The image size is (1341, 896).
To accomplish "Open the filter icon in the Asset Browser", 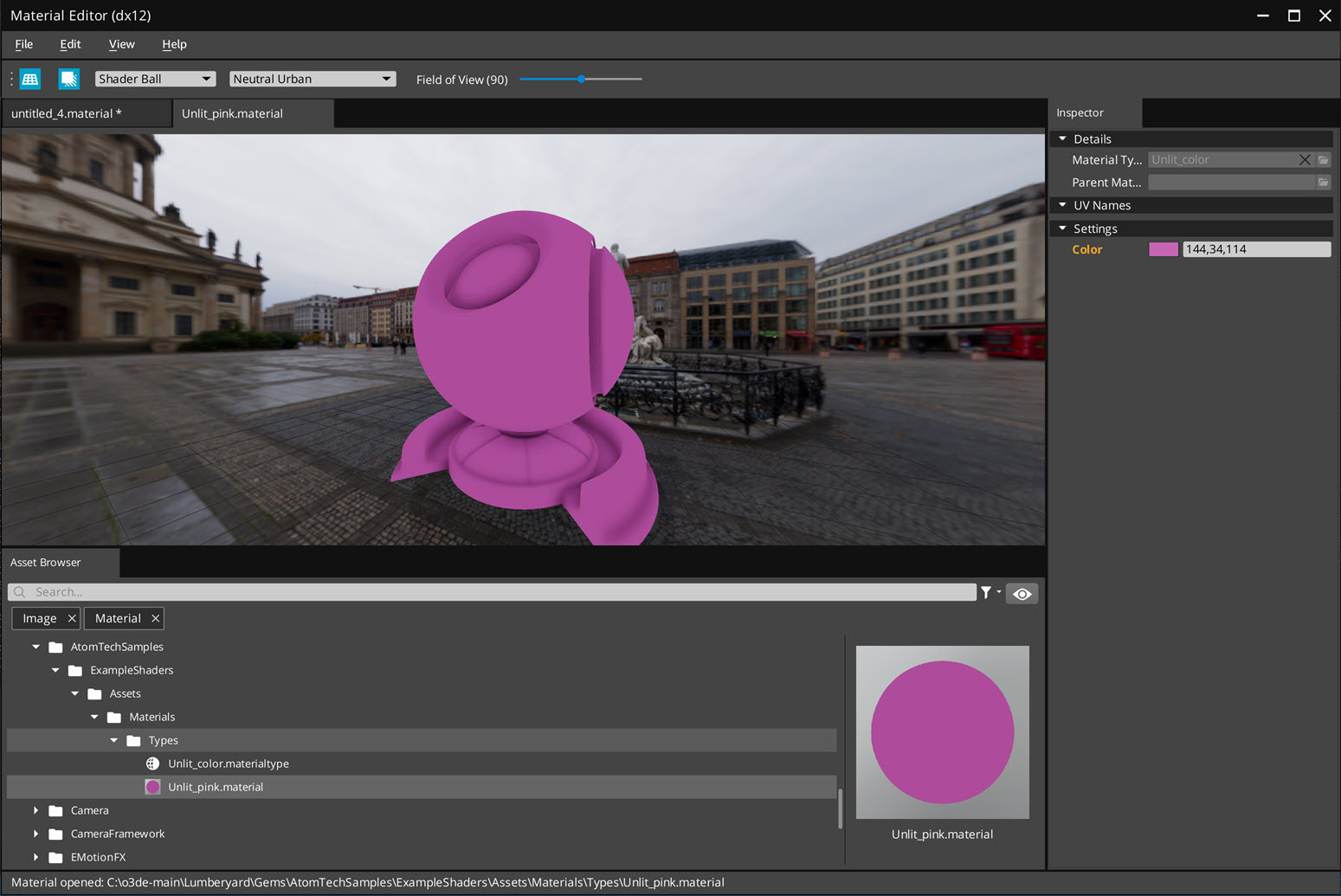I will coord(986,592).
